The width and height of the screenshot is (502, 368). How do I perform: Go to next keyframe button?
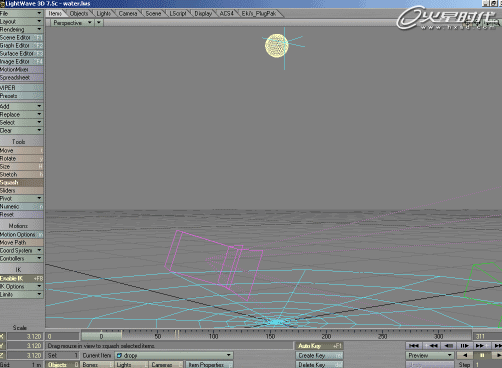(481, 346)
